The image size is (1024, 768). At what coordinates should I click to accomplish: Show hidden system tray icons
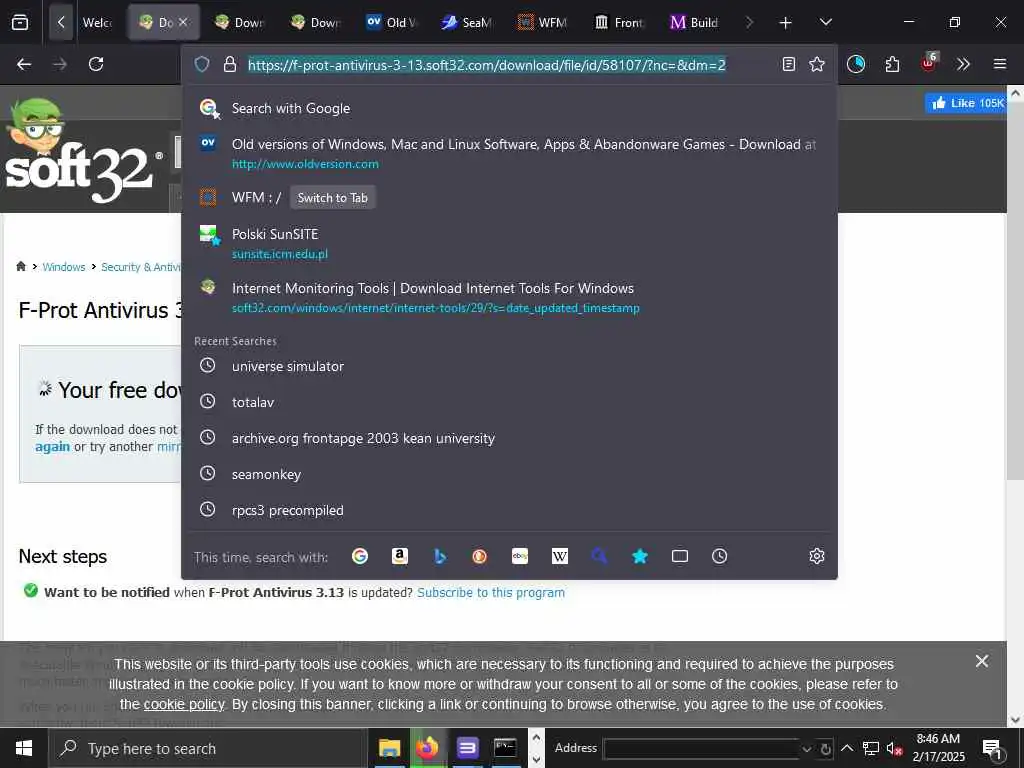click(x=846, y=748)
